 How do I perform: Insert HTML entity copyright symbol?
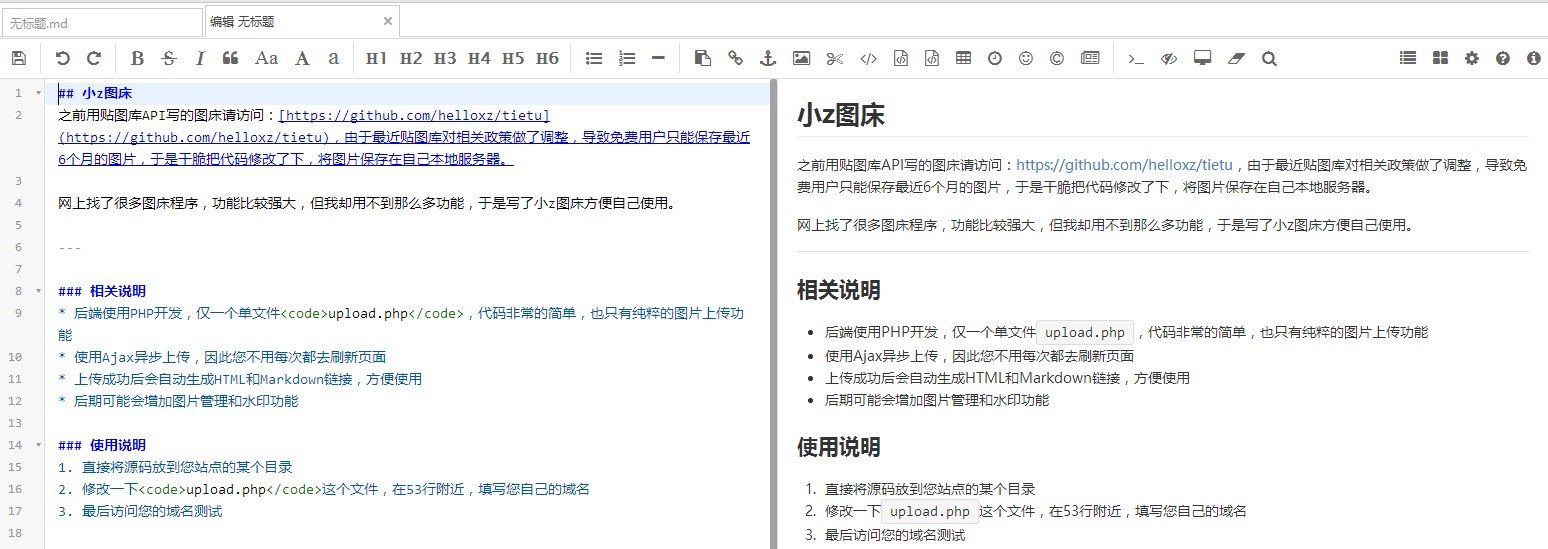coord(1057,59)
